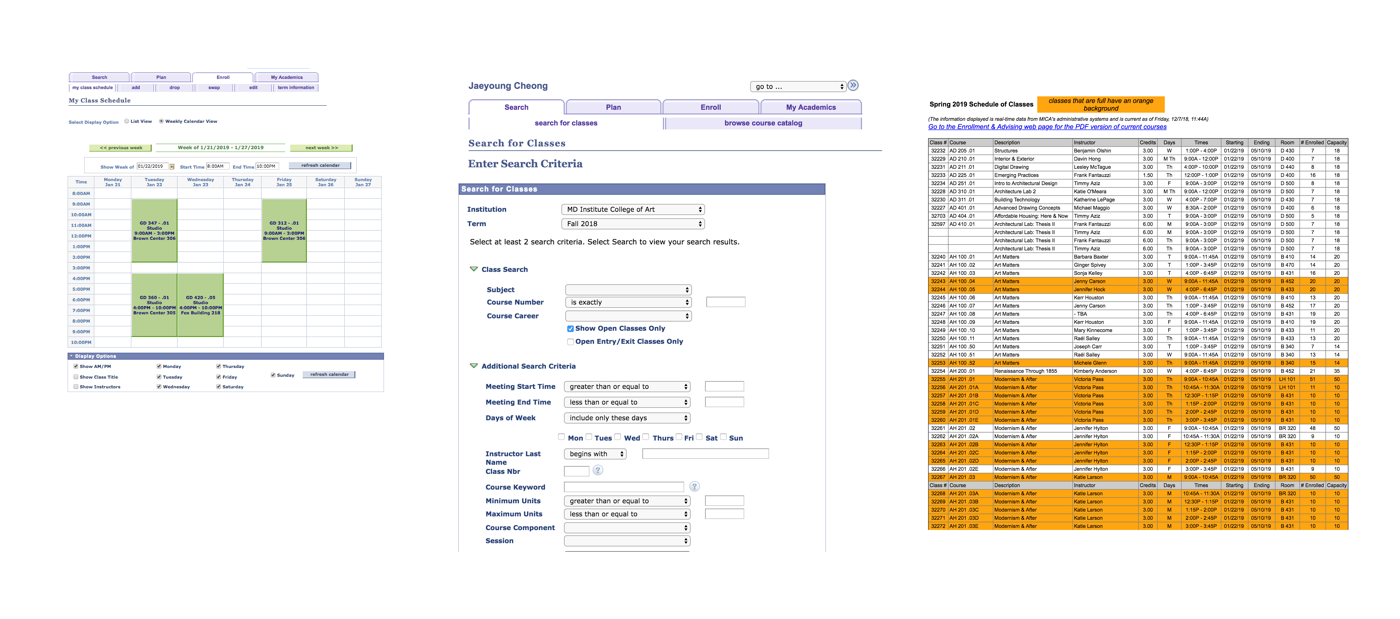Open the Term dropdown showing Fall 2018

pyautogui.click(x=632, y=224)
